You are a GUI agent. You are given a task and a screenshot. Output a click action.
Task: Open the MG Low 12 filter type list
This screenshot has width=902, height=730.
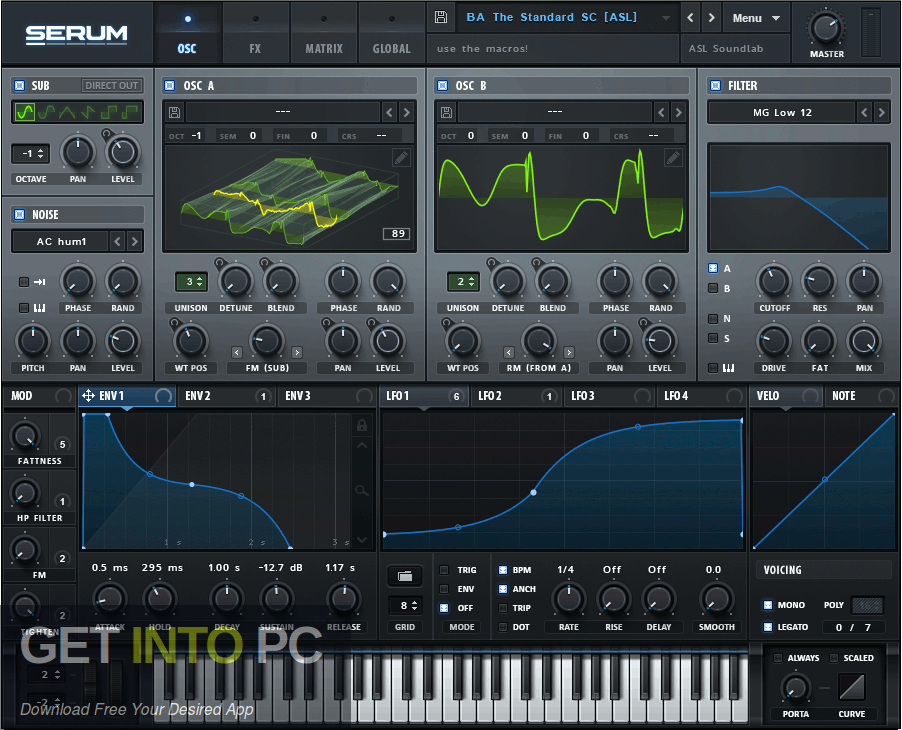[782, 113]
